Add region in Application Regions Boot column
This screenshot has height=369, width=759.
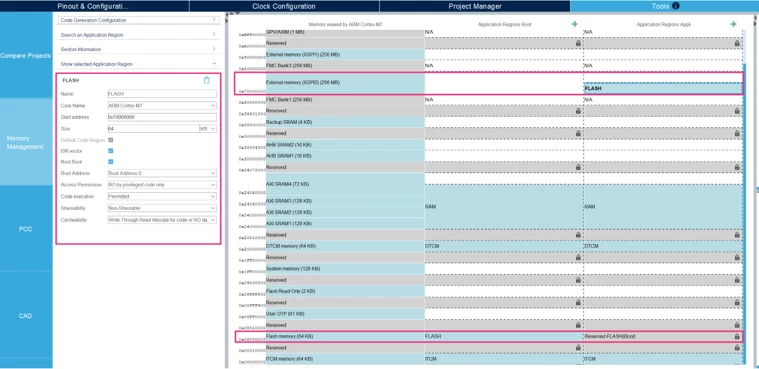(575, 24)
